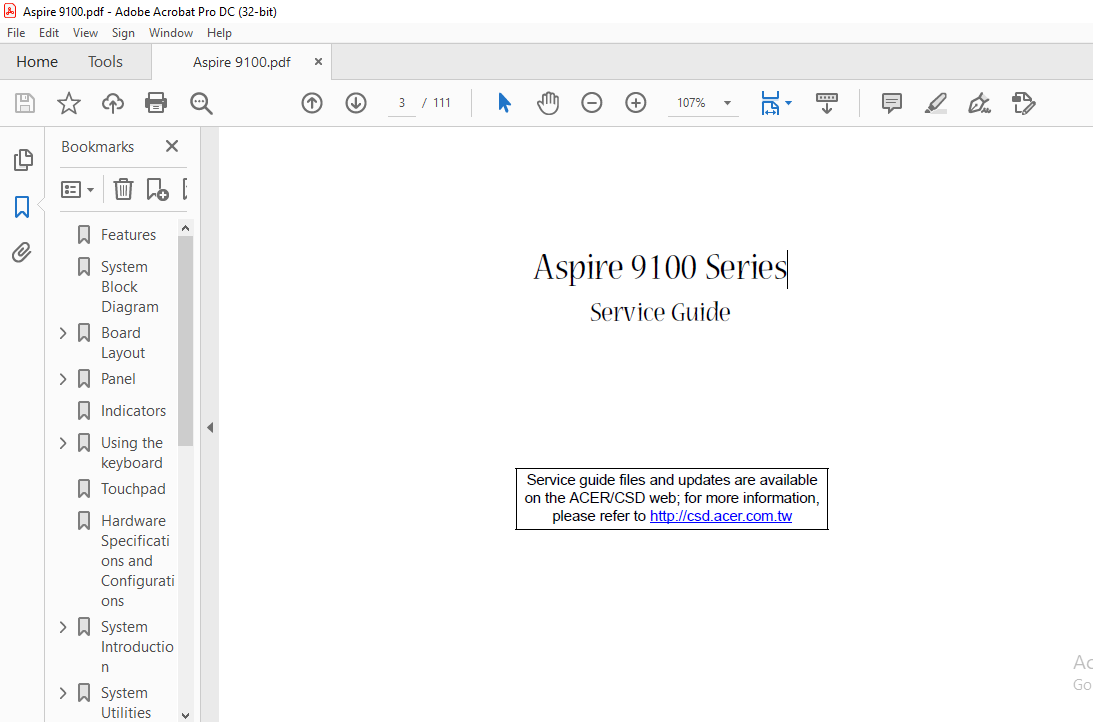Image resolution: width=1093 pixels, height=722 pixels.
Task: Jump to the Touchpad bookmark
Action: pos(133,489)
